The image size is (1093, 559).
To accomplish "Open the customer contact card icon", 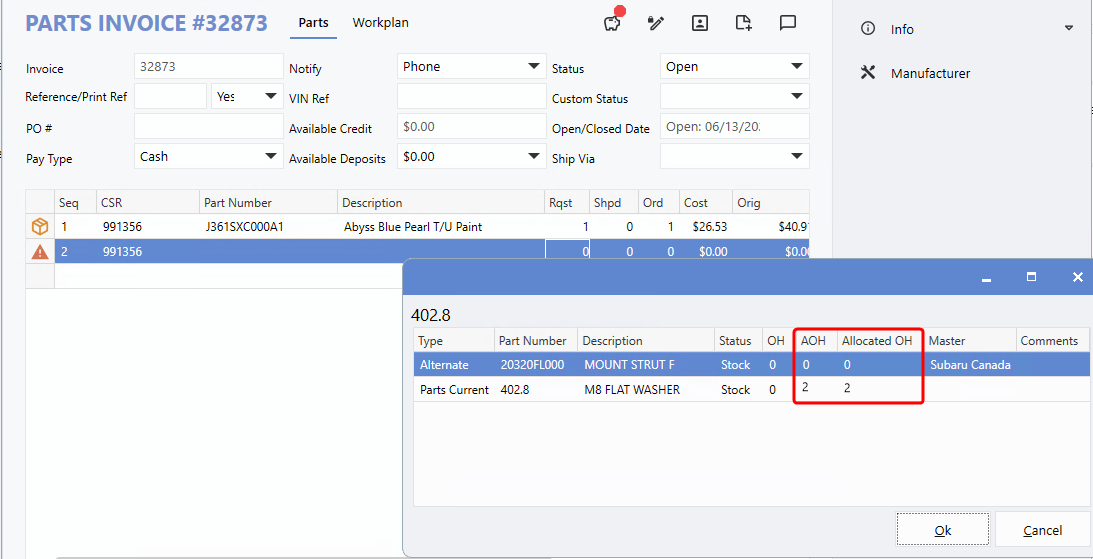I will [700, 23].
